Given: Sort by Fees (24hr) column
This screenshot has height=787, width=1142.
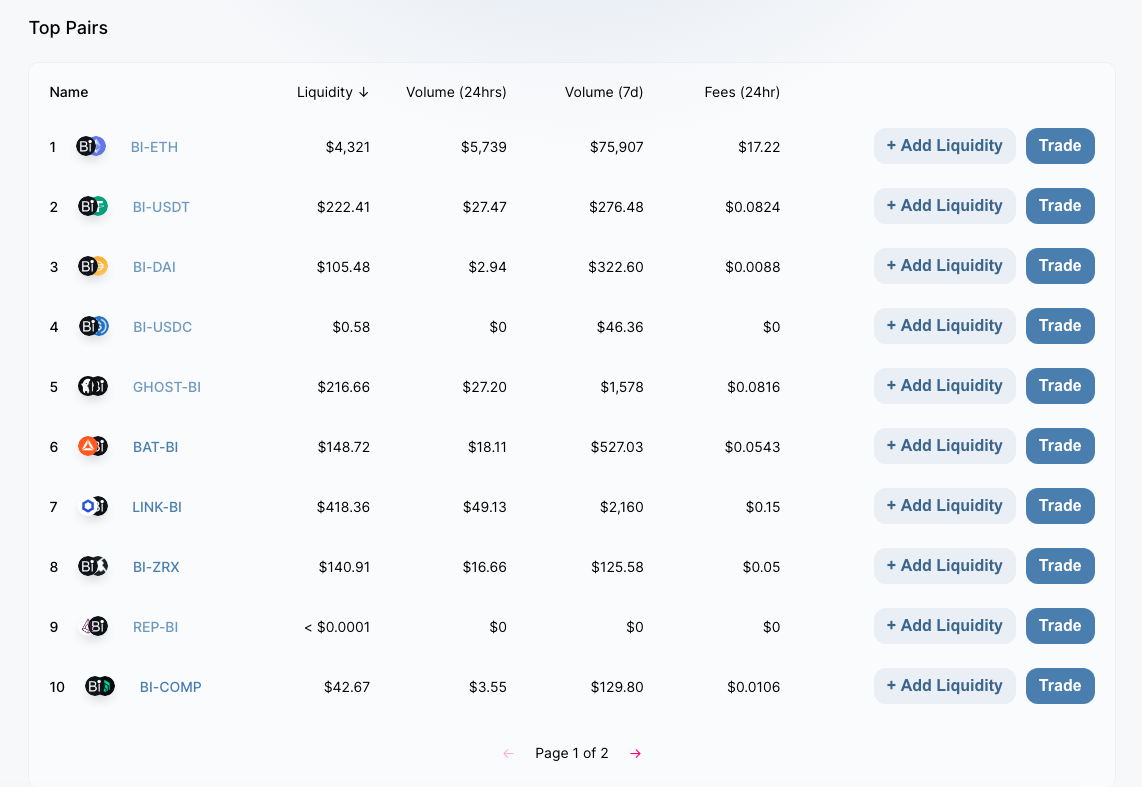Looking at the screenshot, I should click(x=742, y=92).
